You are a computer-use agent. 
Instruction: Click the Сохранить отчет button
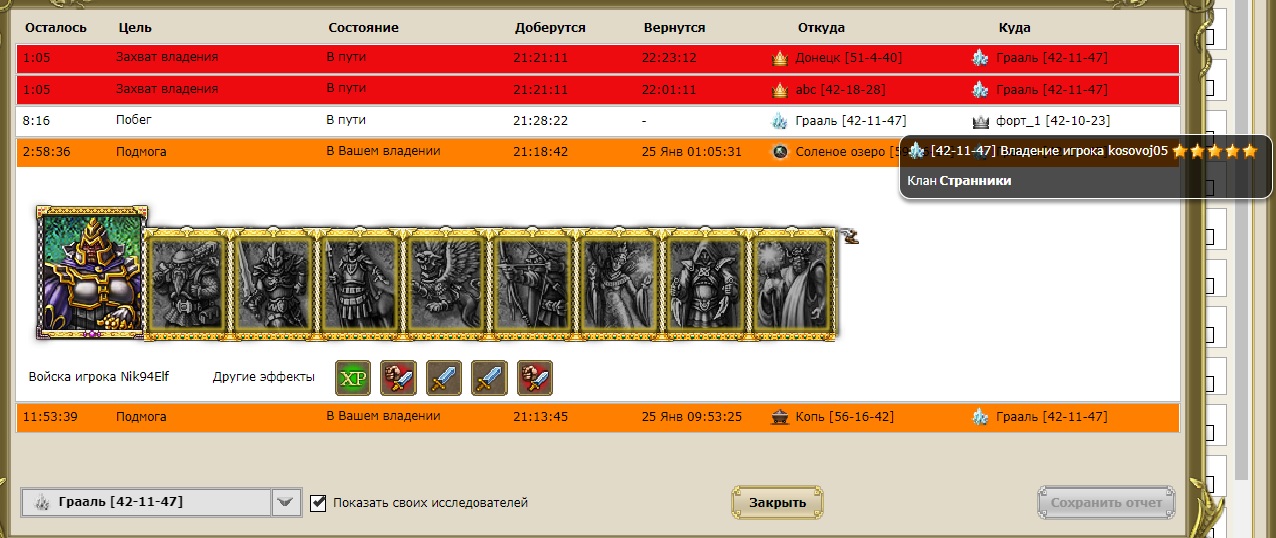pos(1106,503)
